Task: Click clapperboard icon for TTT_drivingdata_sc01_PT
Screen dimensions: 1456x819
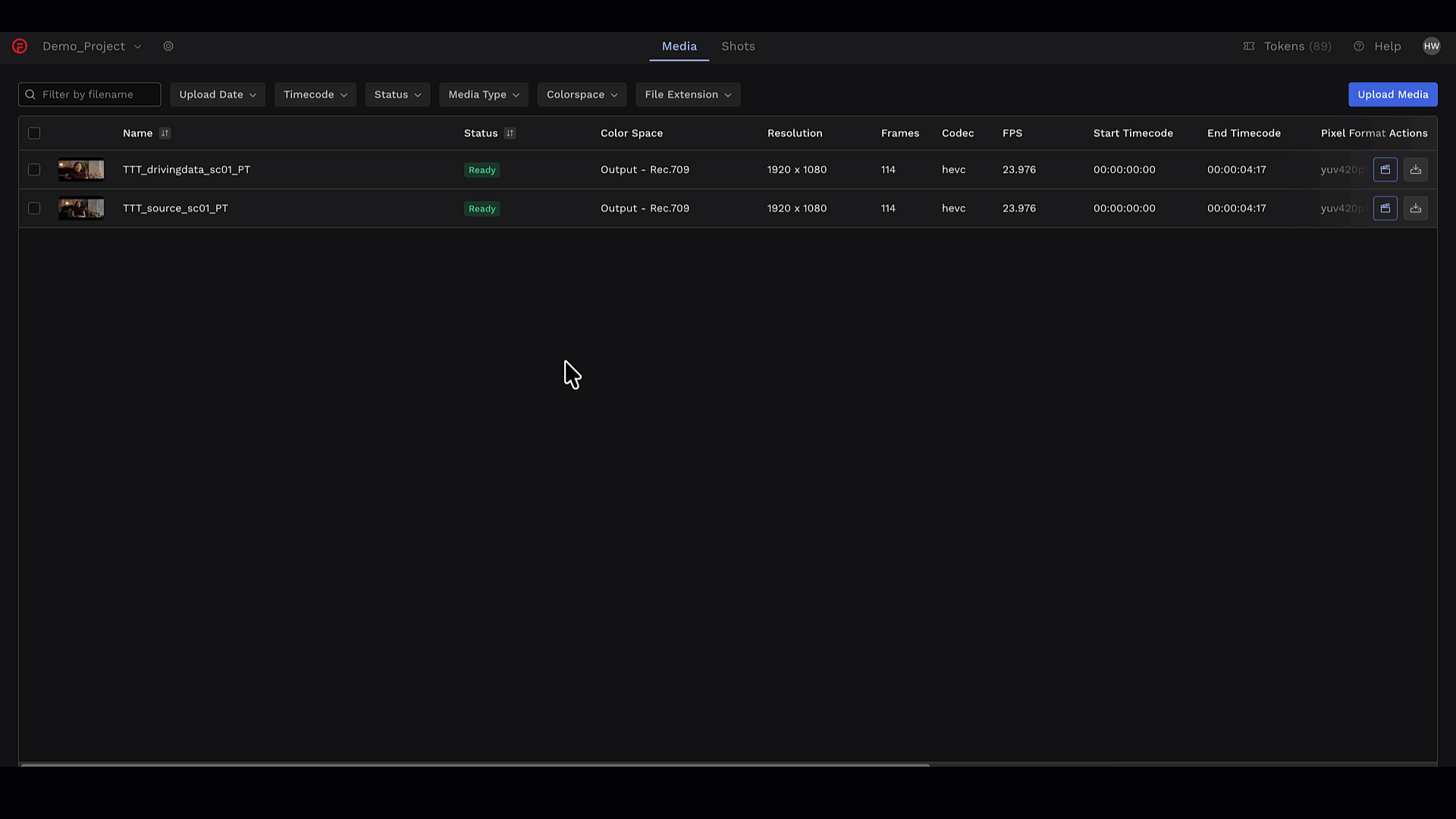Action: click(x=1385, y=170)
